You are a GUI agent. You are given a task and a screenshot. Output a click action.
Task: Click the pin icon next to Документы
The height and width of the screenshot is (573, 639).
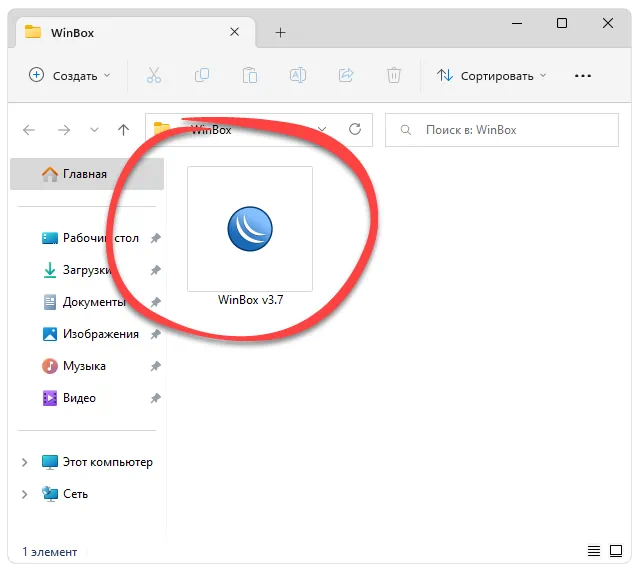[x=155, y=302]
